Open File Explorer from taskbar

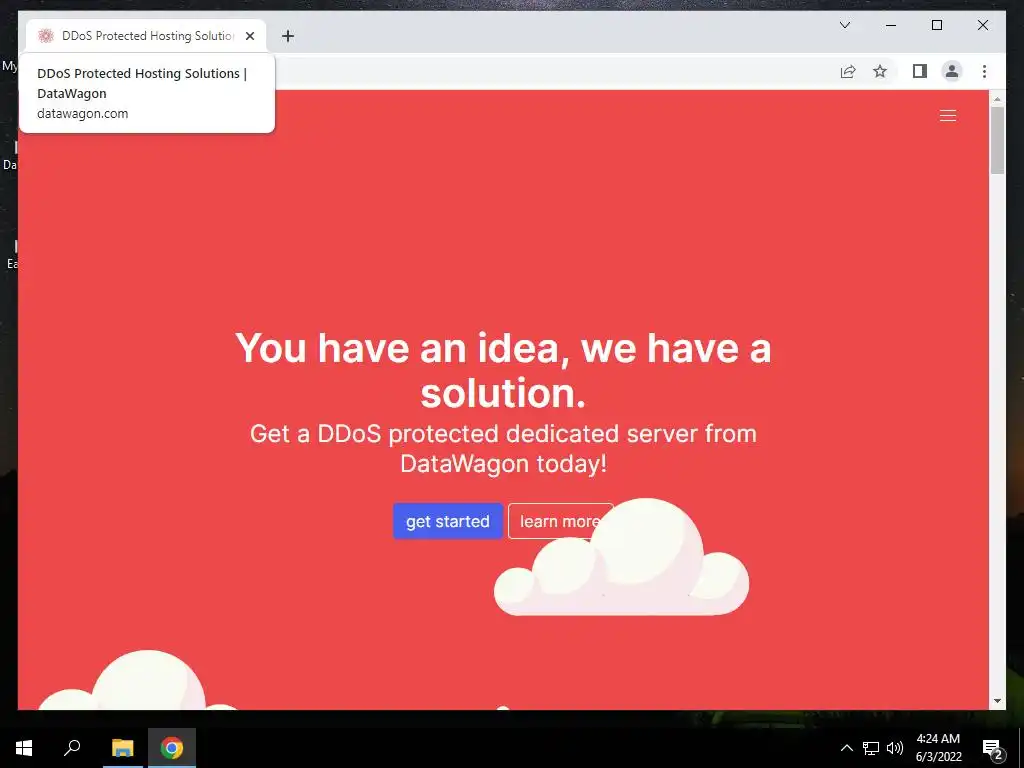[122, 748]
